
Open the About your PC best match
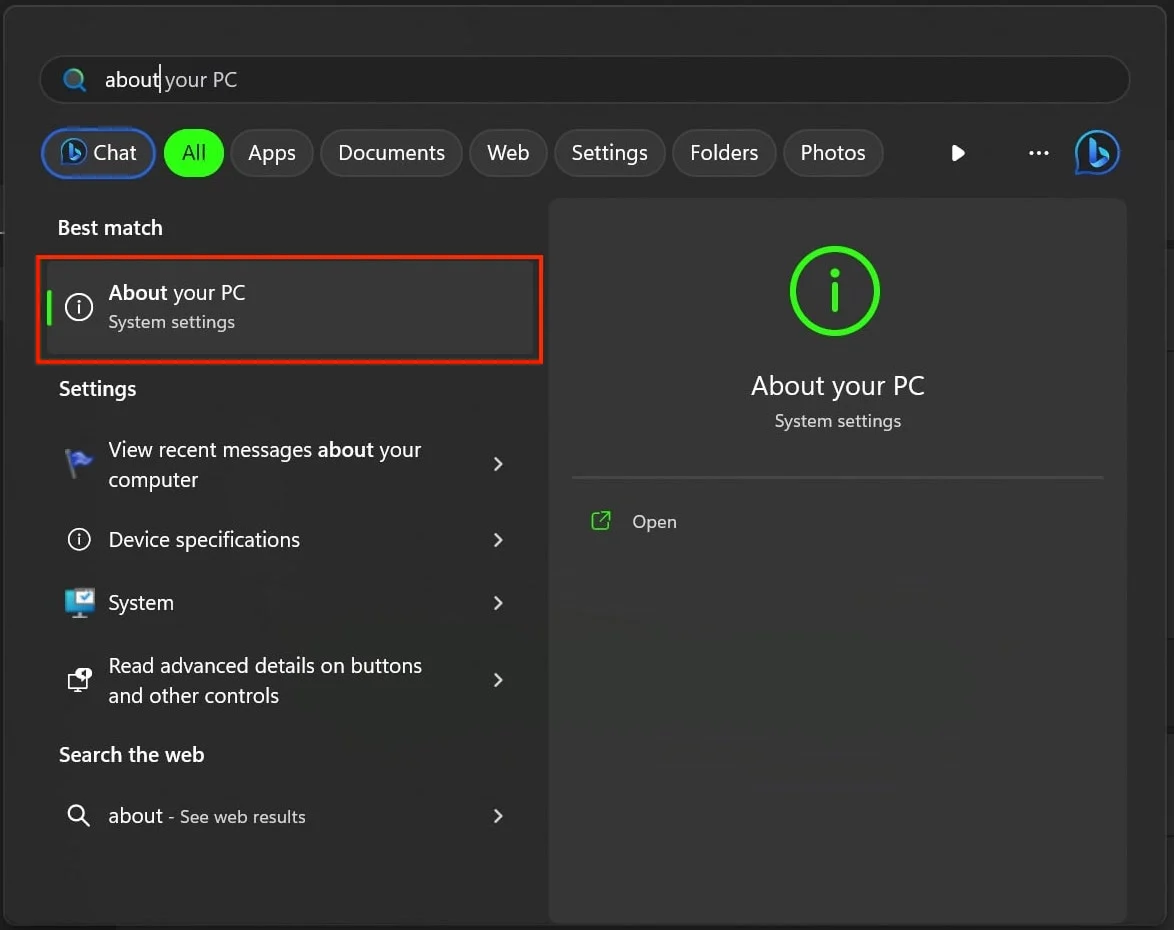coord(290,307)
